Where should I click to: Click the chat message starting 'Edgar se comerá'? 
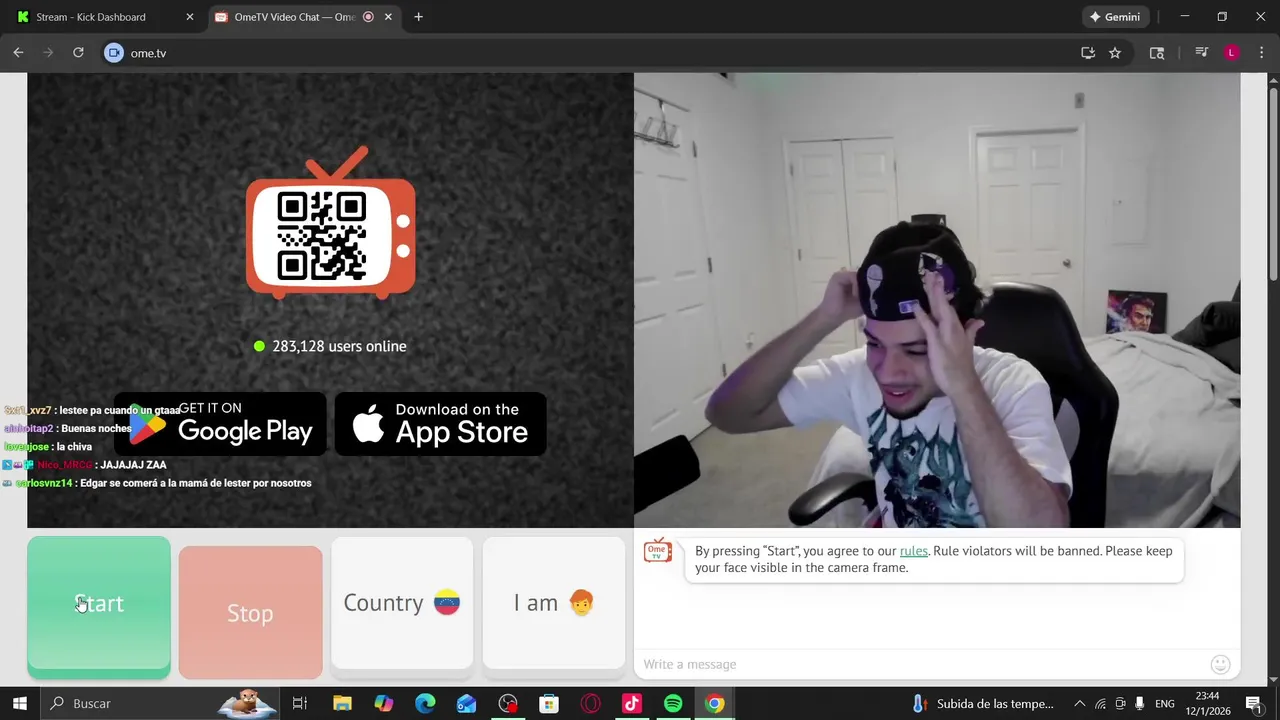point(195,483)
